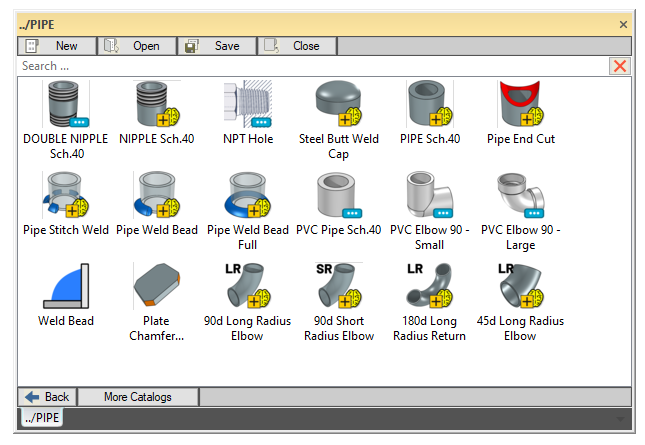
Task: Click in the Search input field
Action: coord(310,66)
